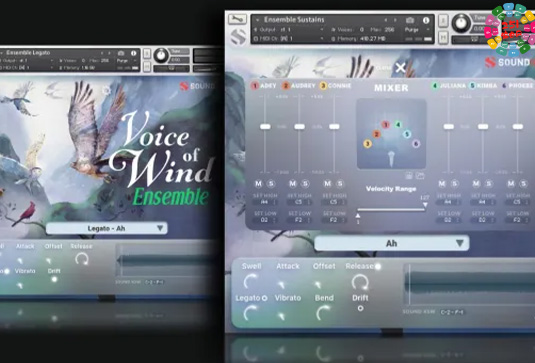The height and width of the screenshot is (363, 535).
Task: Click the snapshot camera icon in Ensemble Sustains
Action: tap(410, 20)
